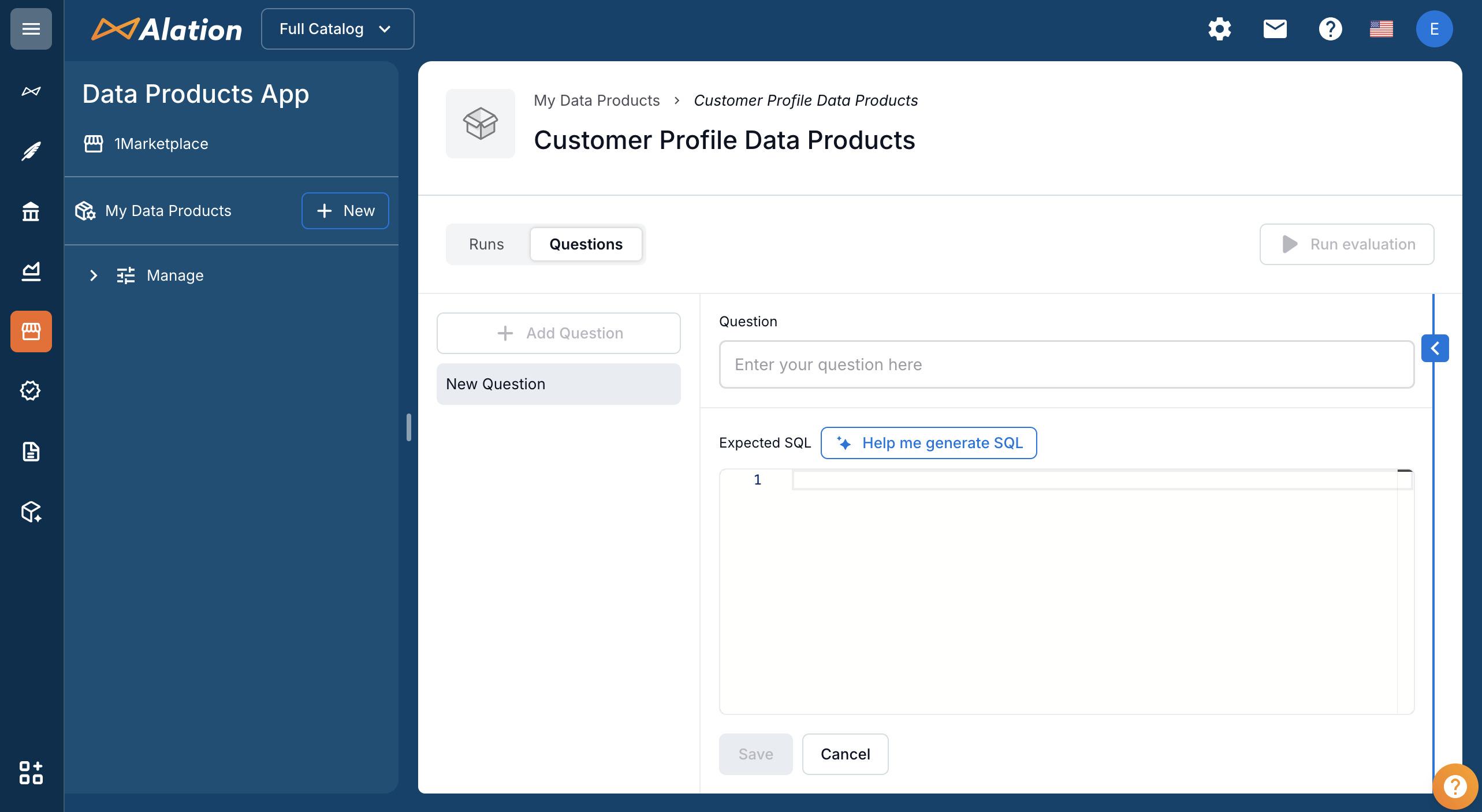
Task: Select the analytics chart icon in sidebar
Action: coord(31,271)
